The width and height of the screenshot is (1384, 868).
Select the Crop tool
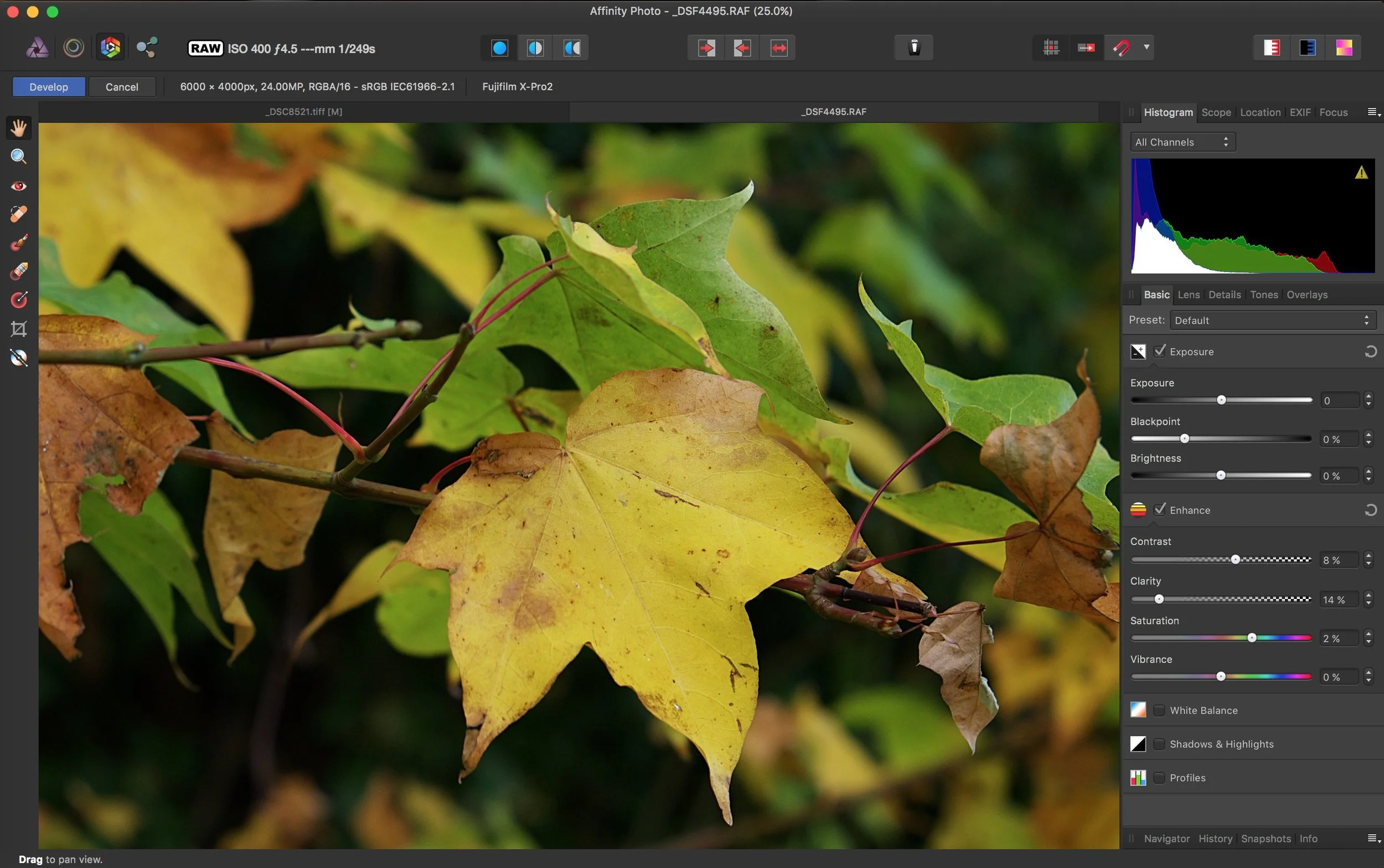(18, 329)
